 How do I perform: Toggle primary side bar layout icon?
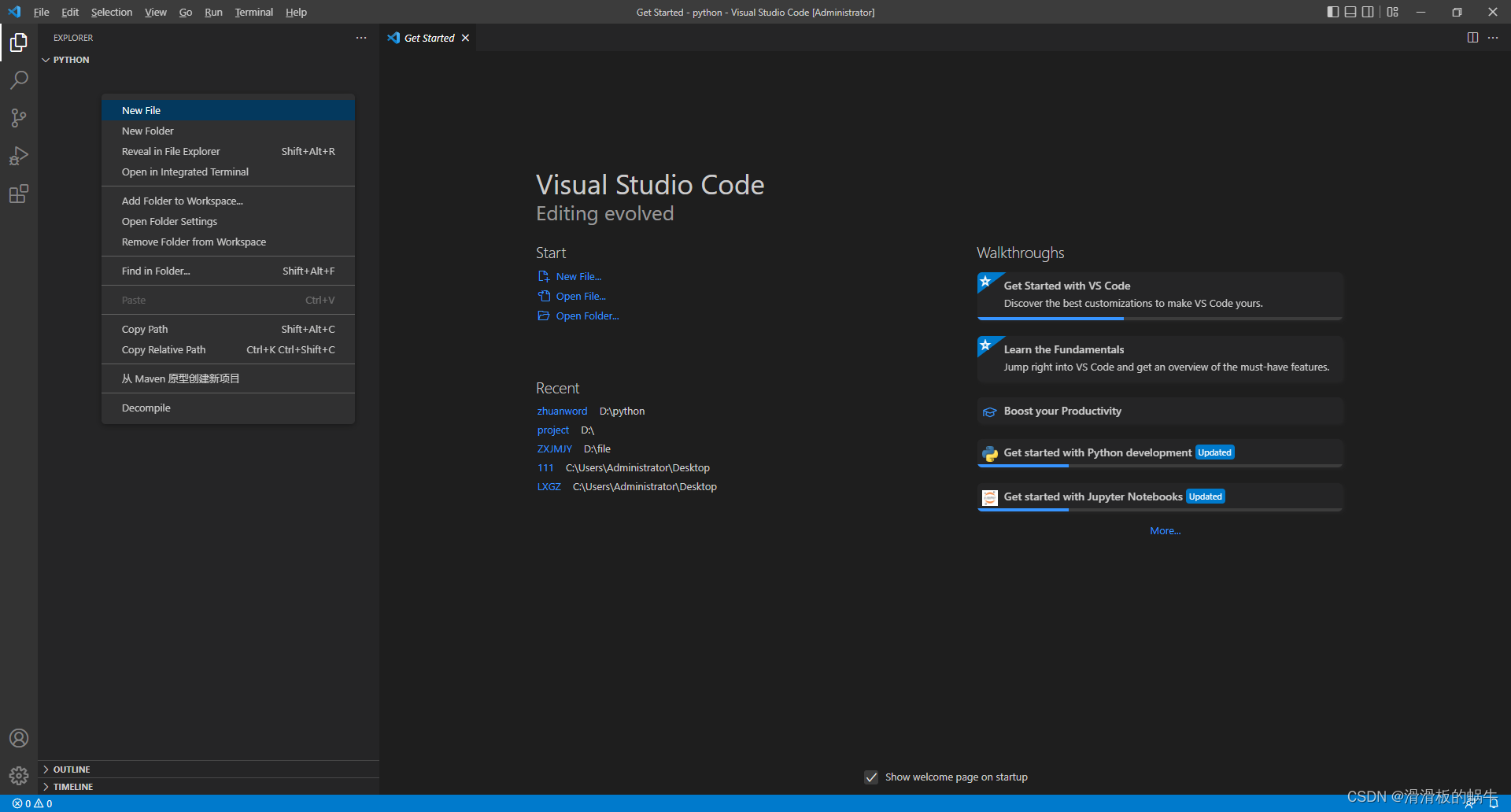[x=1332, y=12]
